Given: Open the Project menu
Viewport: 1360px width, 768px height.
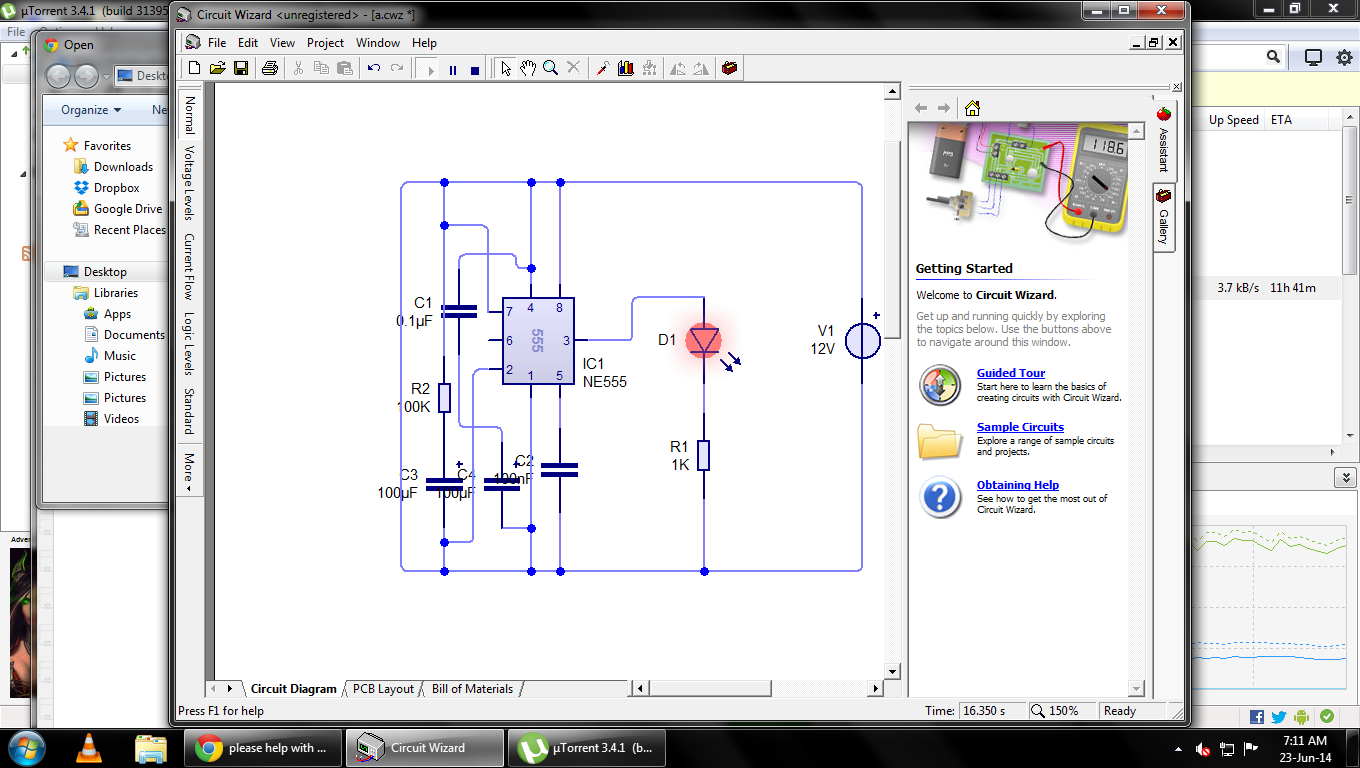Looking at the screenshot, I should pyautogui.click(x=325, y=43).
